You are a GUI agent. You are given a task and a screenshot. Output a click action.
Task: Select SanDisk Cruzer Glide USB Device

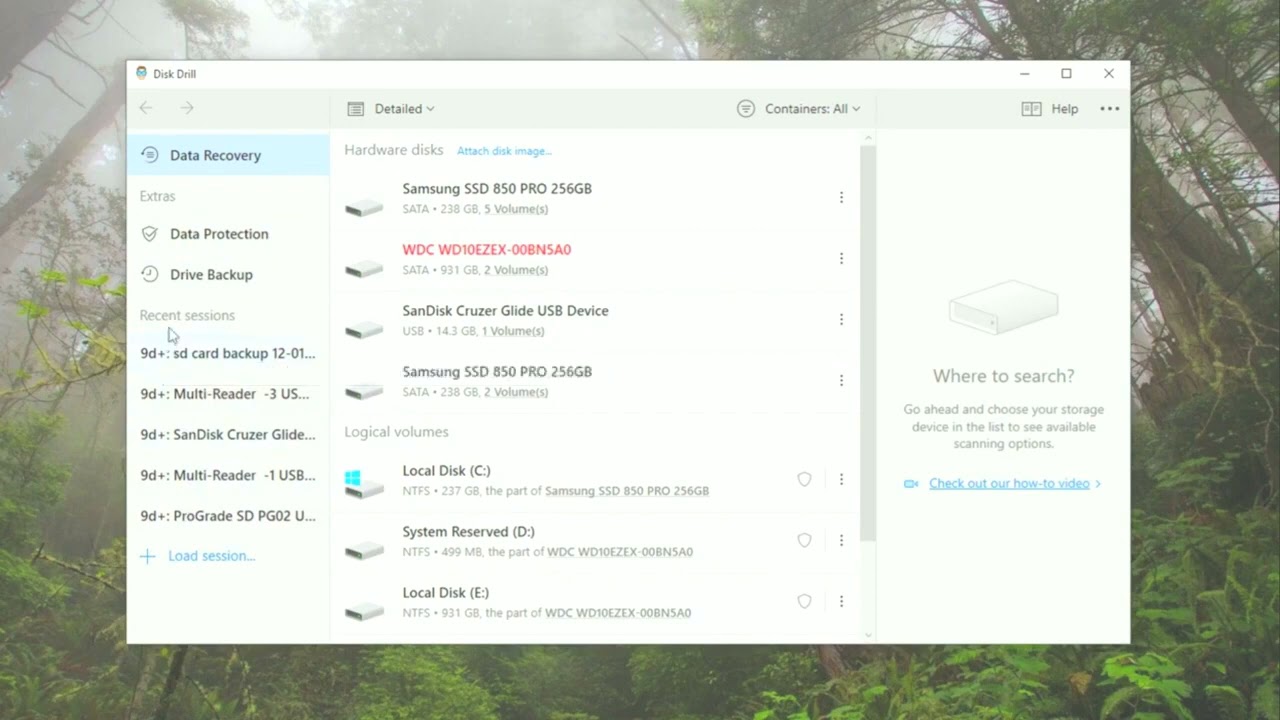[594, 320]
